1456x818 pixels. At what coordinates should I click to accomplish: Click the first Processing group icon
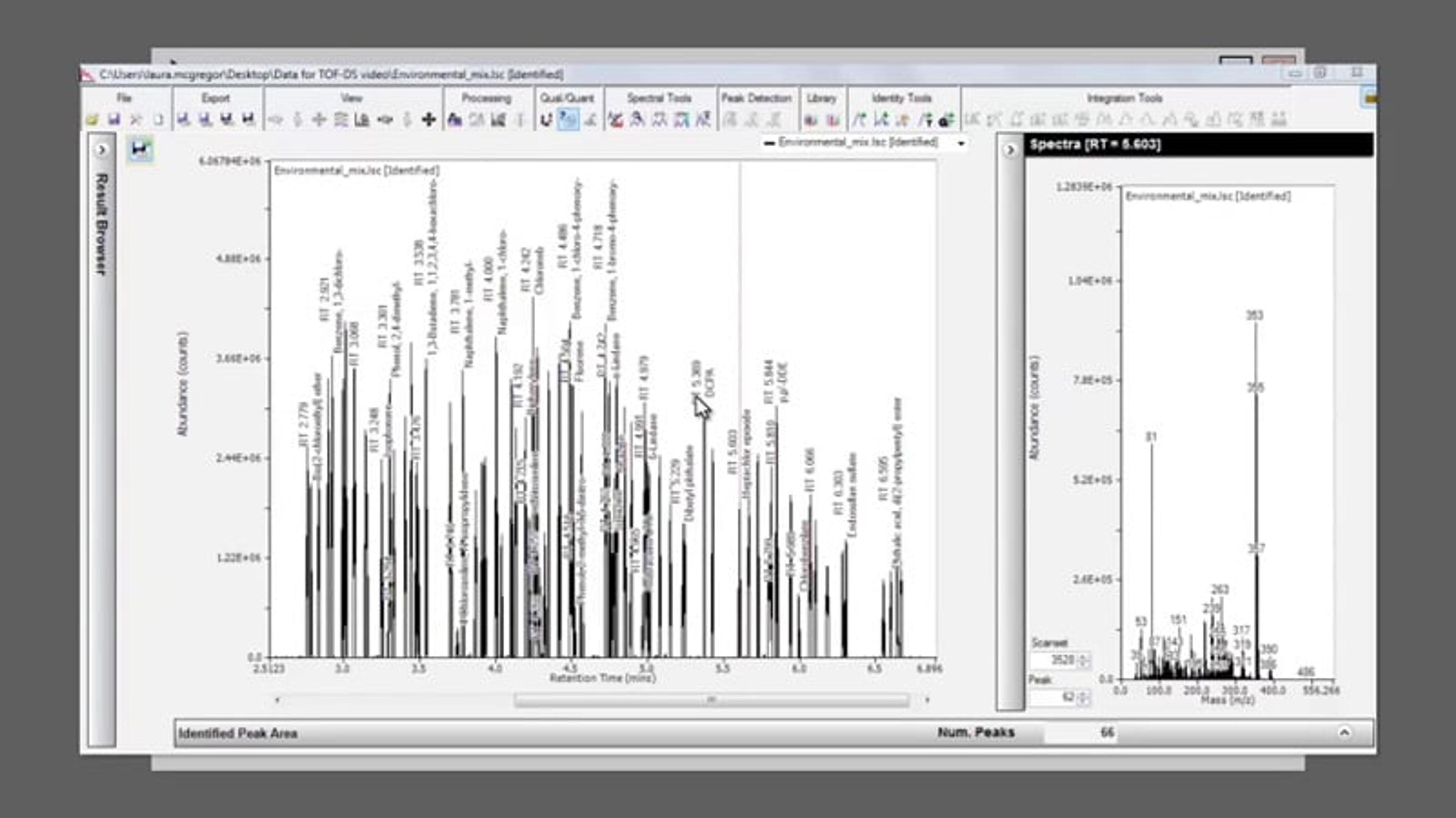[455, 119]
